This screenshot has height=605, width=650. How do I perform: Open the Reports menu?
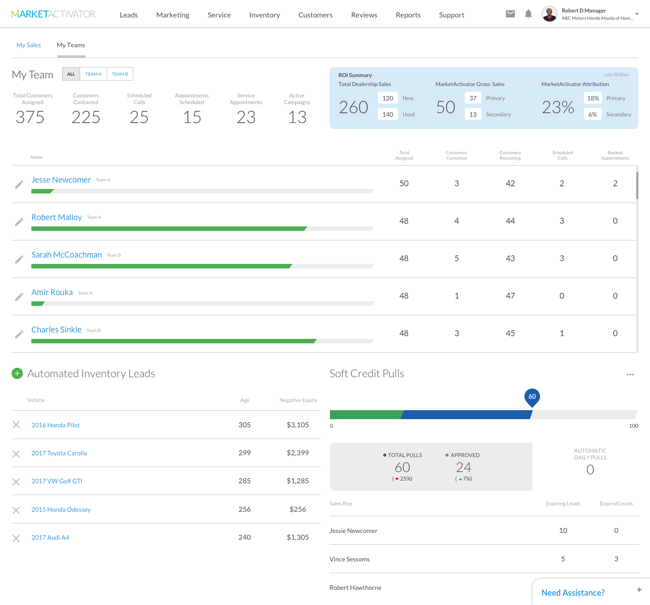tap(407, 15)
